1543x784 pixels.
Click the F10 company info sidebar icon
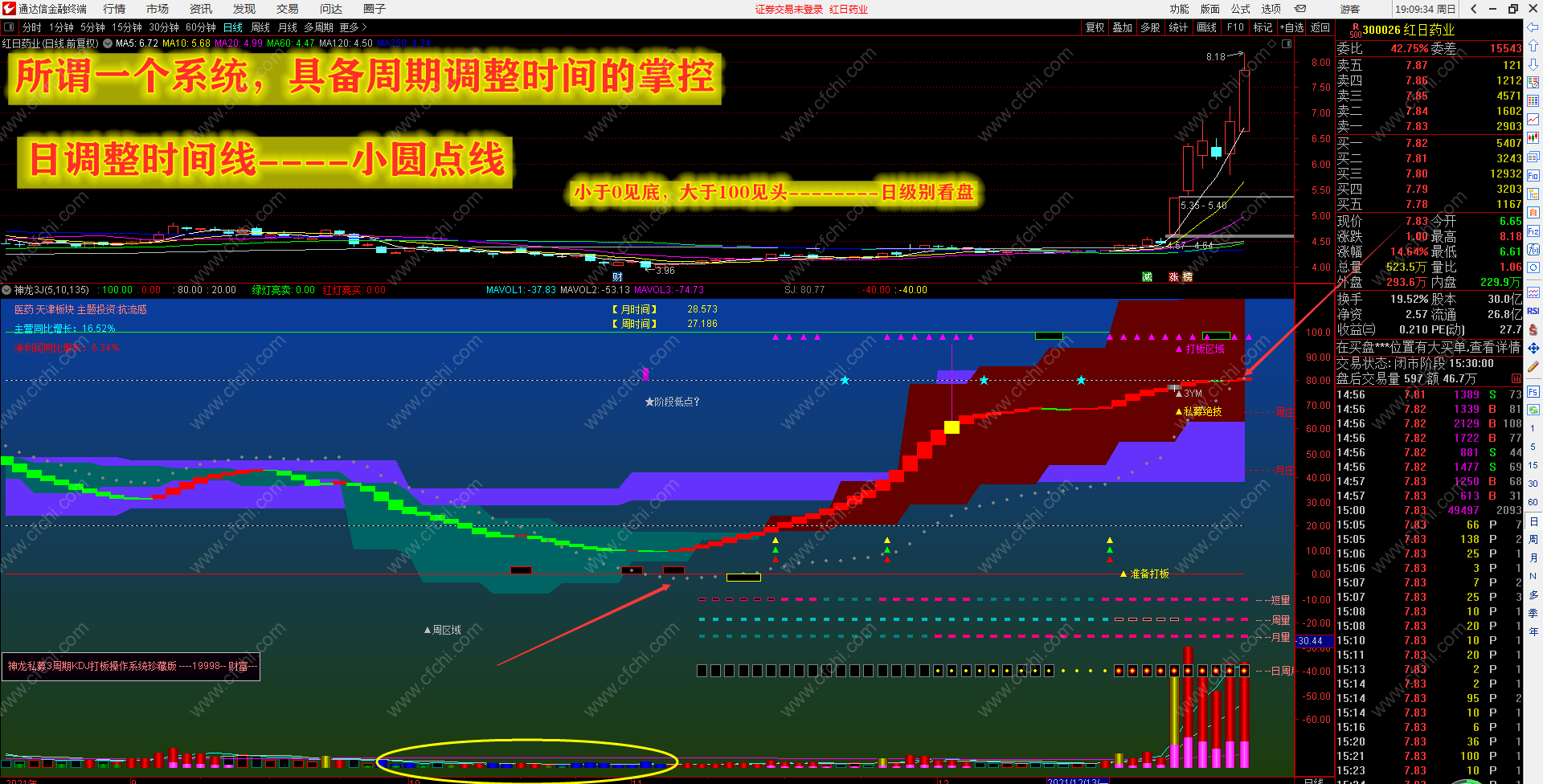click(x=1533, y=175)
